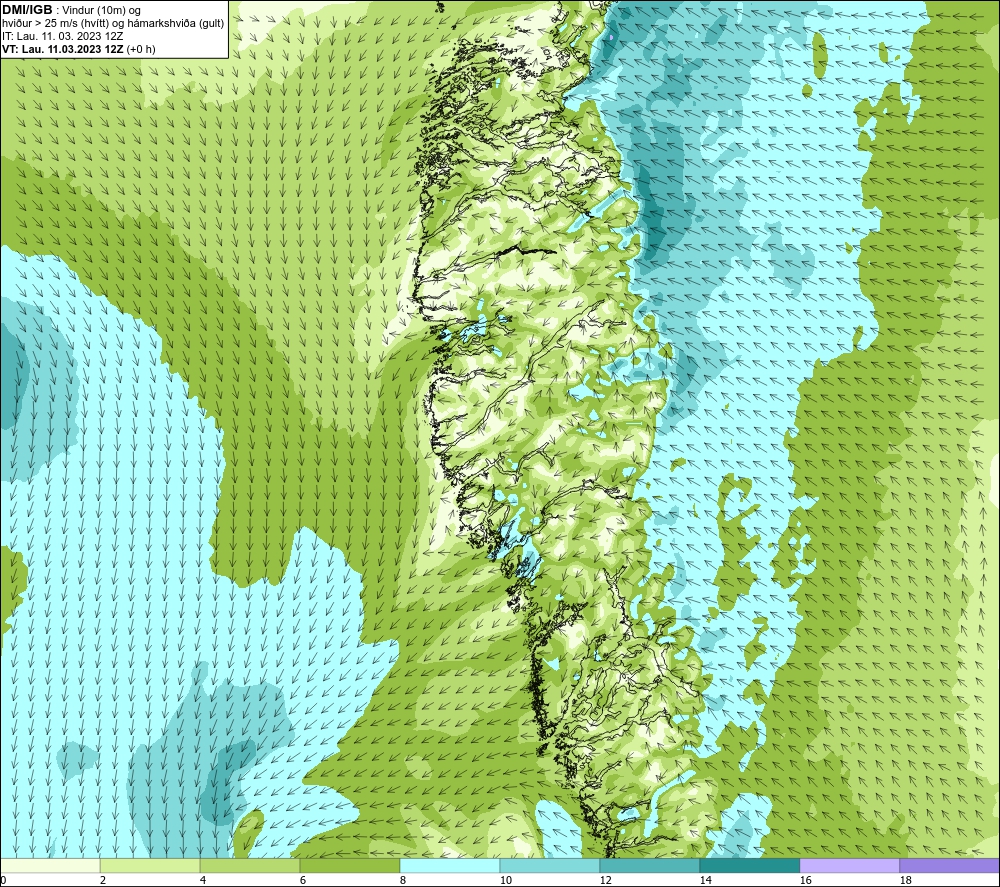Viewport: 1000px width, 887px height.
Task: Click the legend label '12'
Action: coord(605,880)
